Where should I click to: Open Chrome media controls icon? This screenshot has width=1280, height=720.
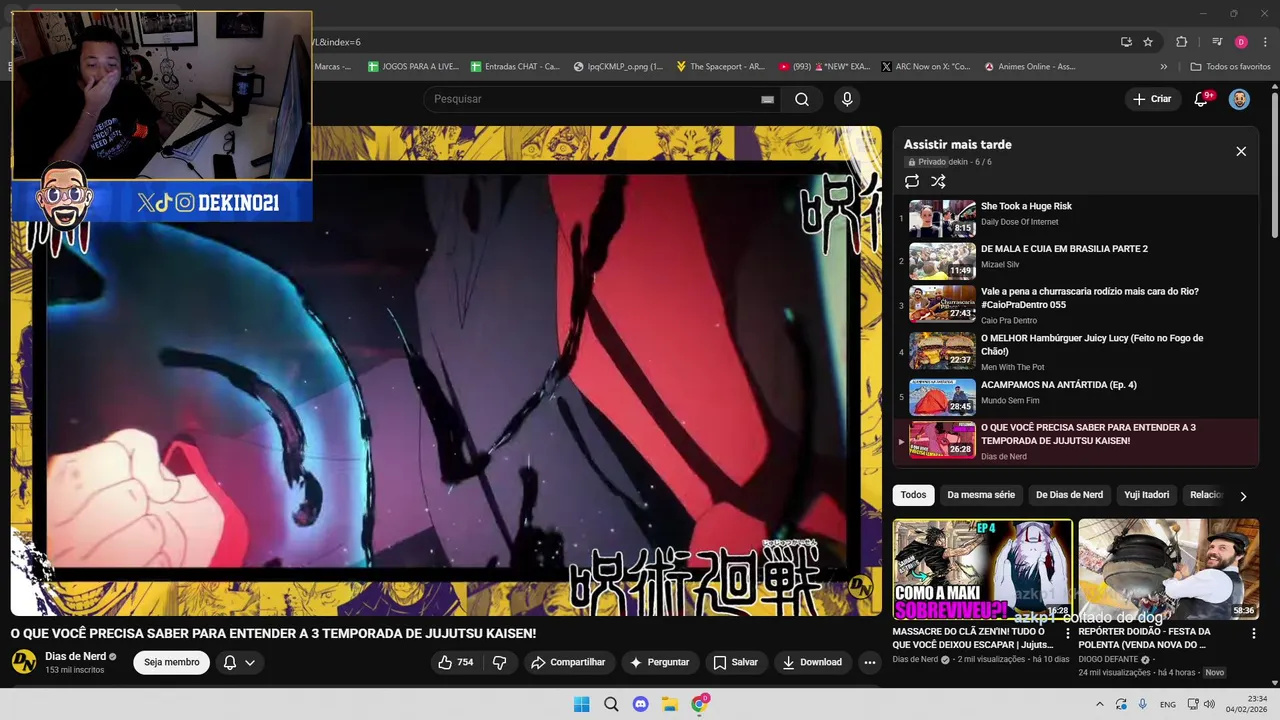(x=1217, y=42)
